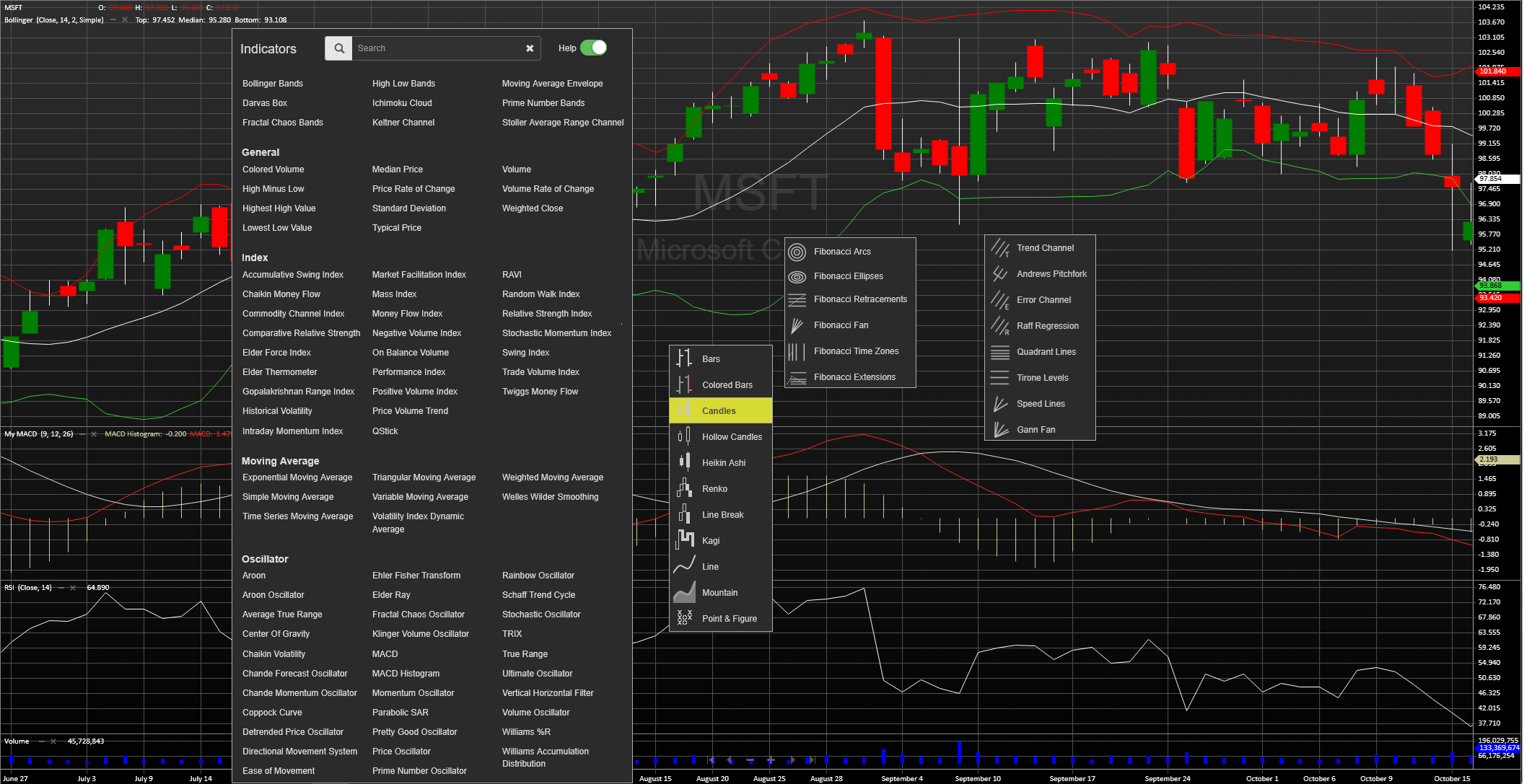
Task: Select Chaikin Money Flow indicator
Action: (x=281, y=294)
